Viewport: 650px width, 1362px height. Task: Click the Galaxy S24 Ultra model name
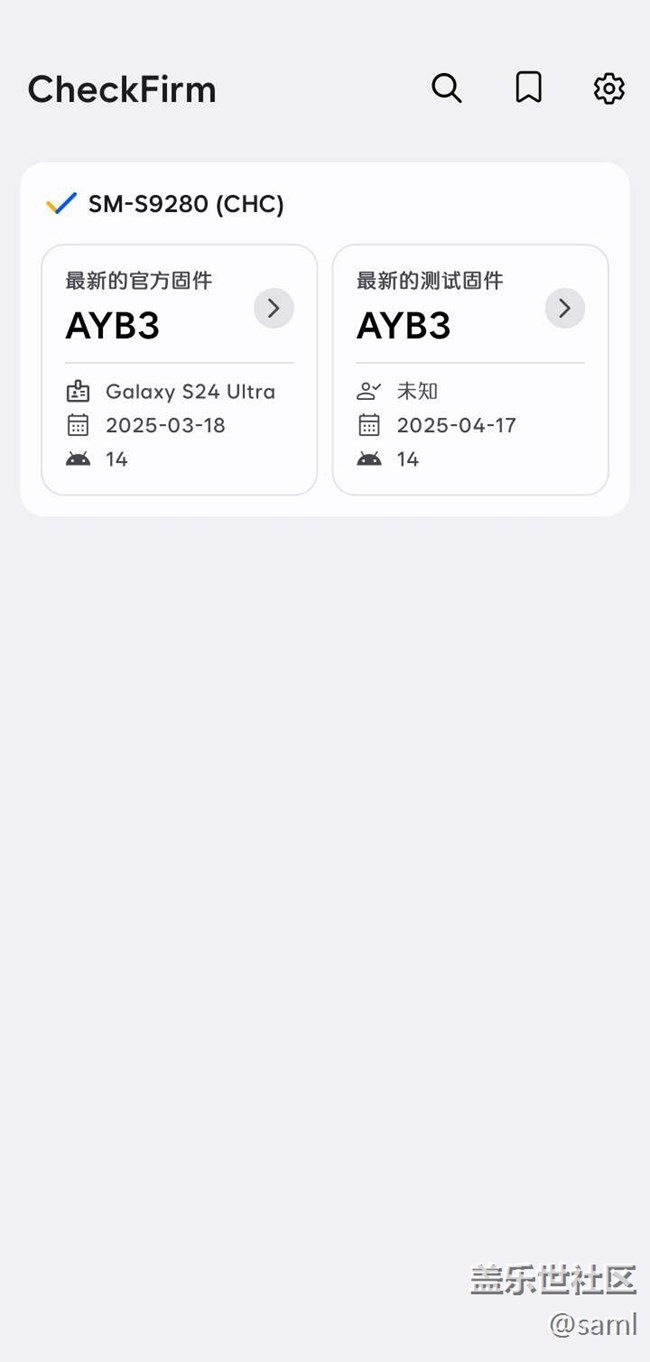190,392
